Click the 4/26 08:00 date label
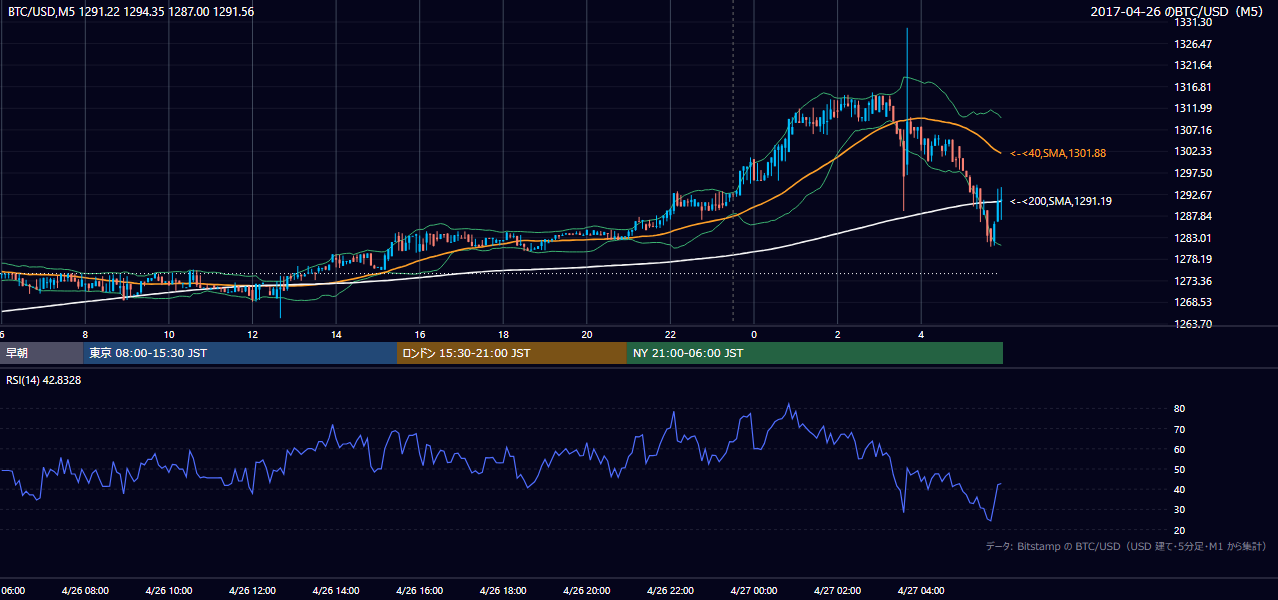Image resolution: width=1278 pixels, height=600 pixels. 85,591
